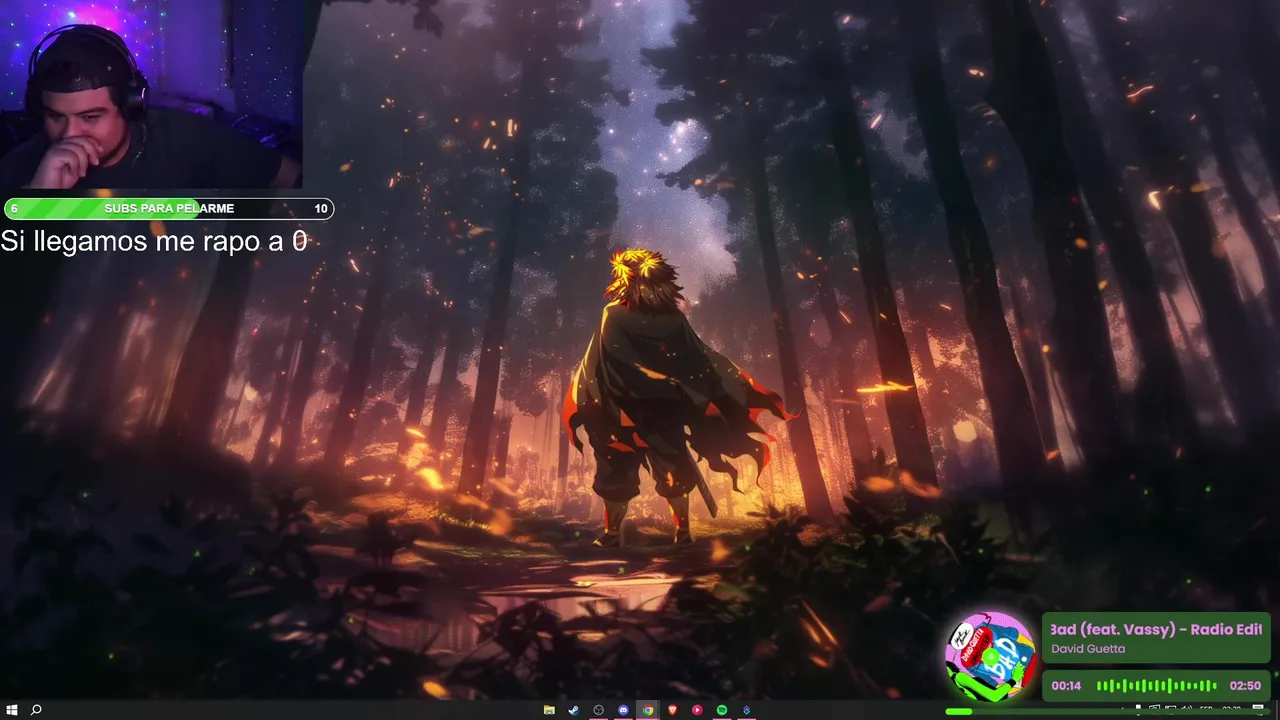1280x720 pixels.
Task: Open OBS Studio taskbar icon
Action: 599,710
